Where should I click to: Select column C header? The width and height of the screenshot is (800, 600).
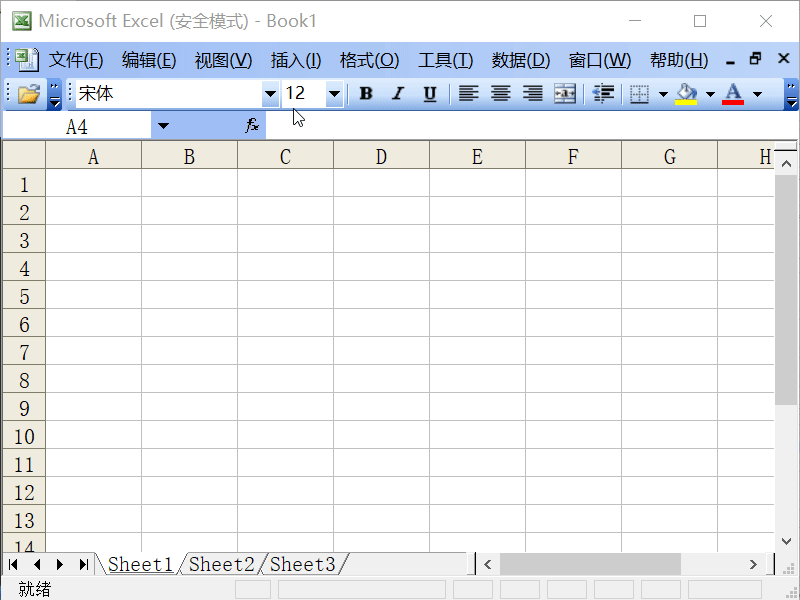point(284,156)
